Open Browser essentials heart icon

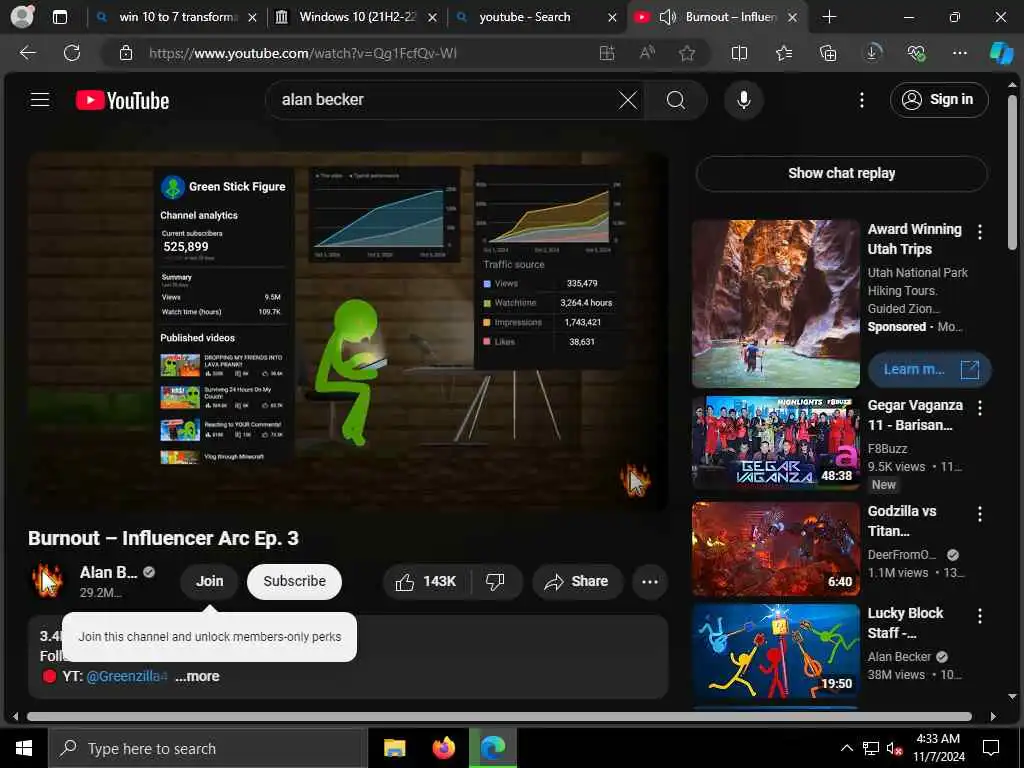(x=916, y=54)
